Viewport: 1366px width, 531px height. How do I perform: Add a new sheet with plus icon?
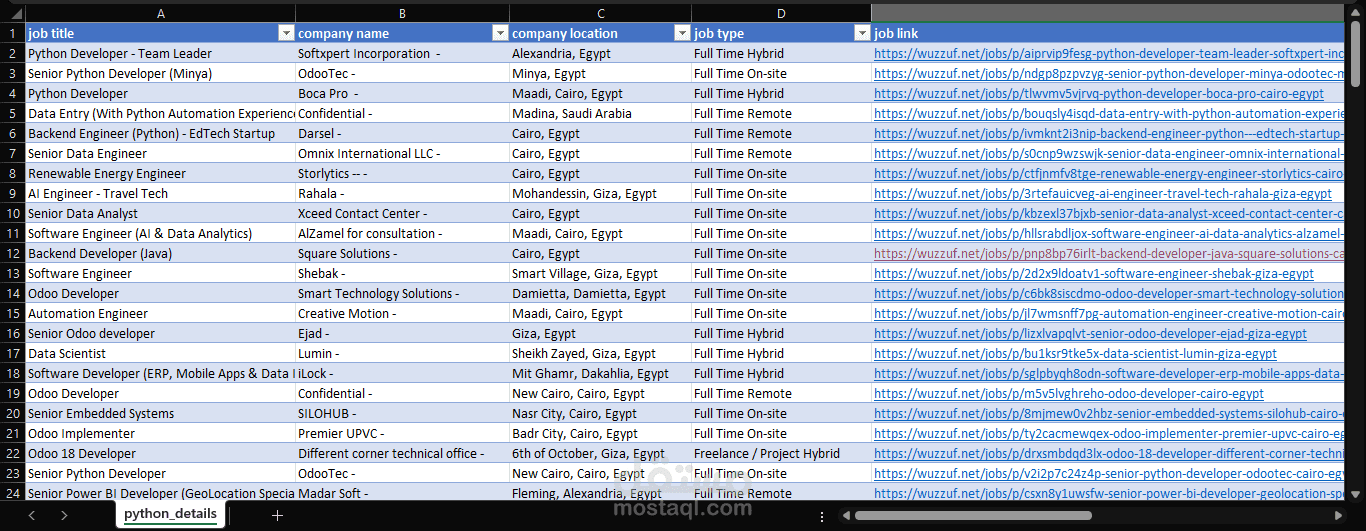tap(278, 515)
